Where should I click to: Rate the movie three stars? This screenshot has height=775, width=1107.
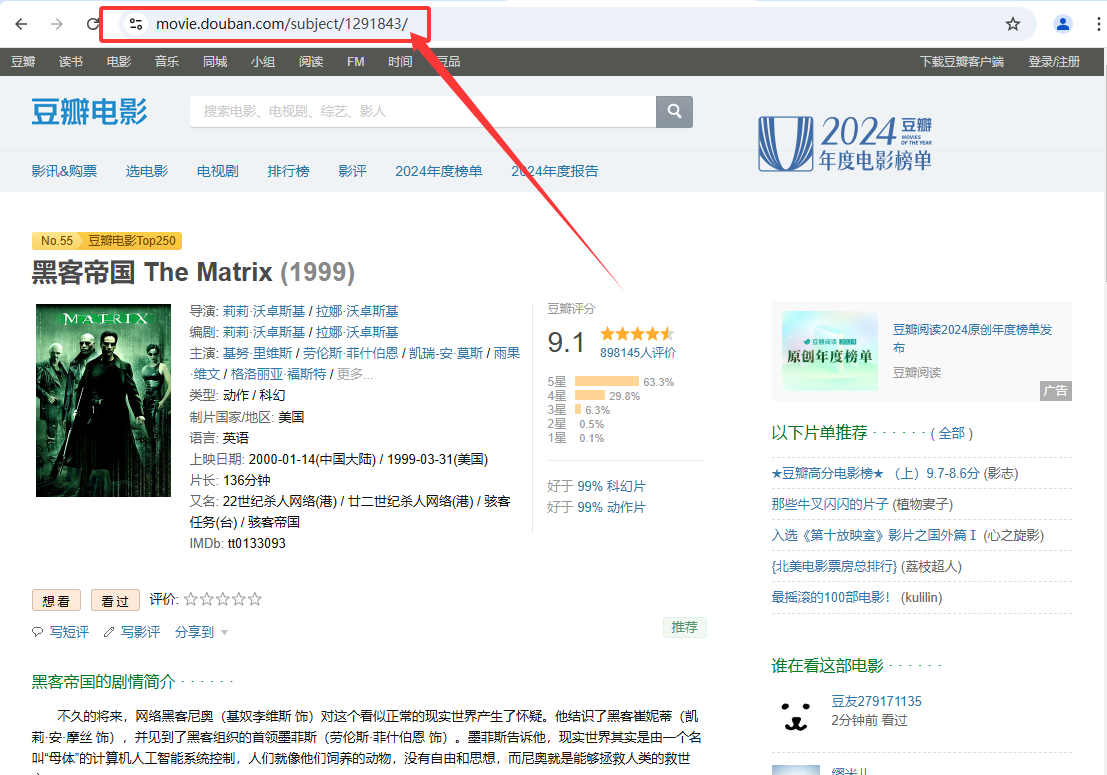(223, 599)
